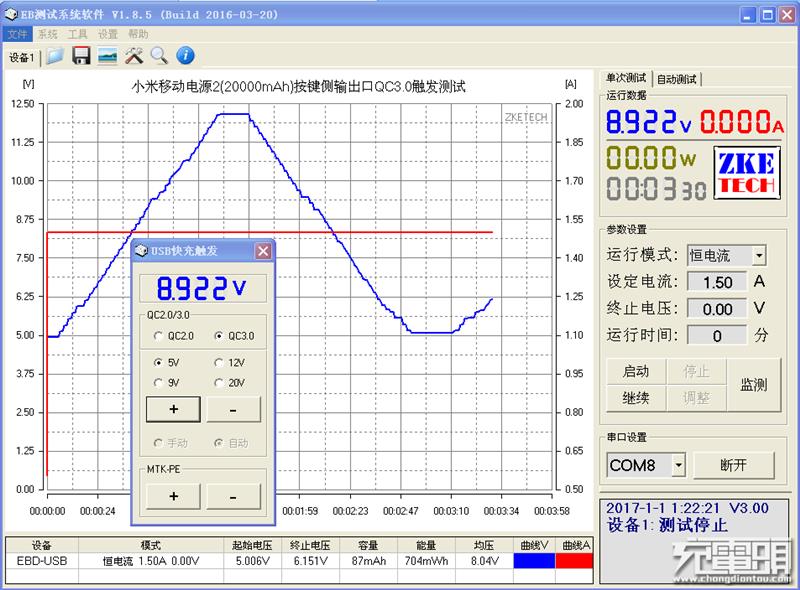The height and width of the screenshot is (590, 800).
Task: Click the 继续 button
Action: (x=636, y=398)
